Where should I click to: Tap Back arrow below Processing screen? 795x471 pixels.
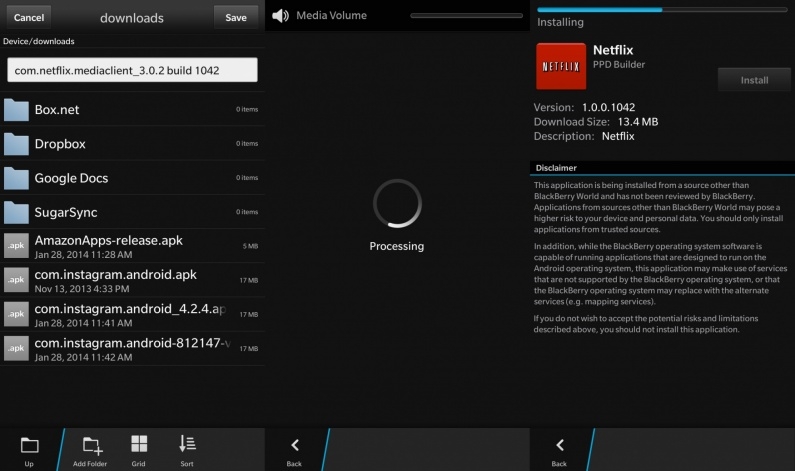(294, 446)
